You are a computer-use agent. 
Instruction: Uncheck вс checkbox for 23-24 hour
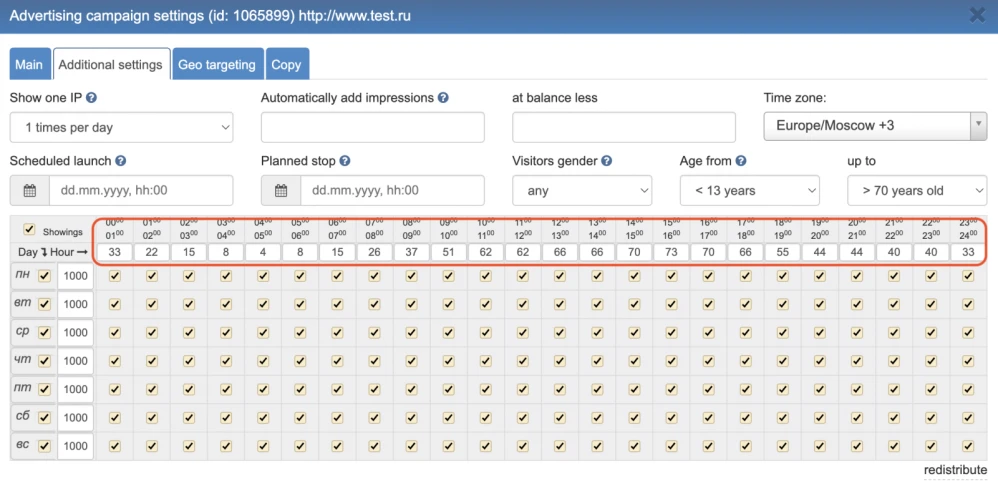[968, 446]
